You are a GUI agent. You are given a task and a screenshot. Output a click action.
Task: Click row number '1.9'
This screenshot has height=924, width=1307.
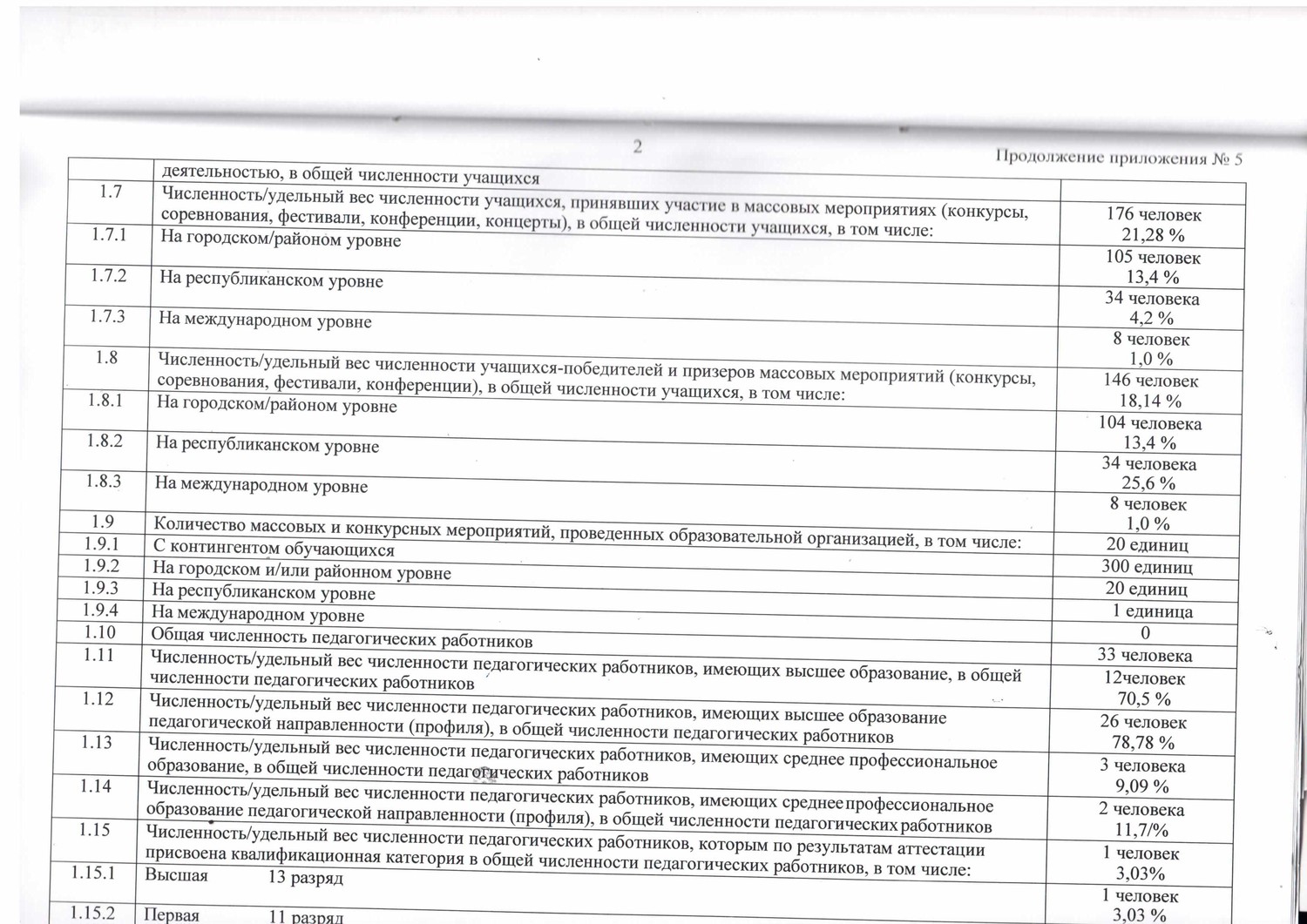pyautogui.click(x=103, y=522)
